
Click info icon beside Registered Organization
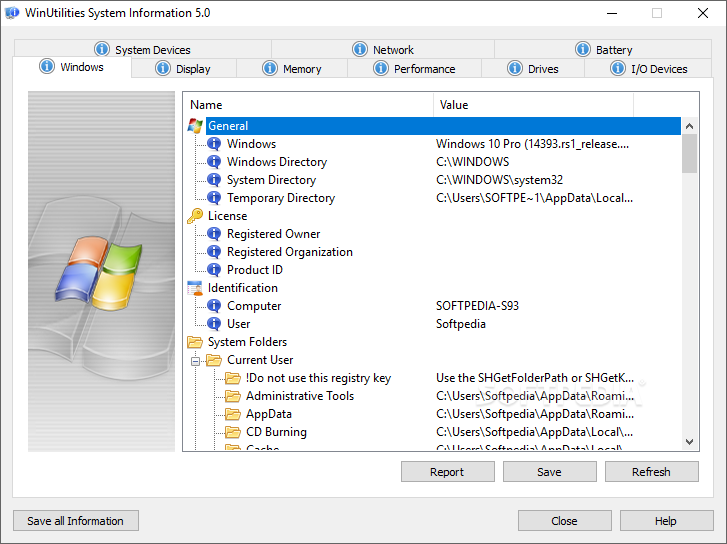214,252
